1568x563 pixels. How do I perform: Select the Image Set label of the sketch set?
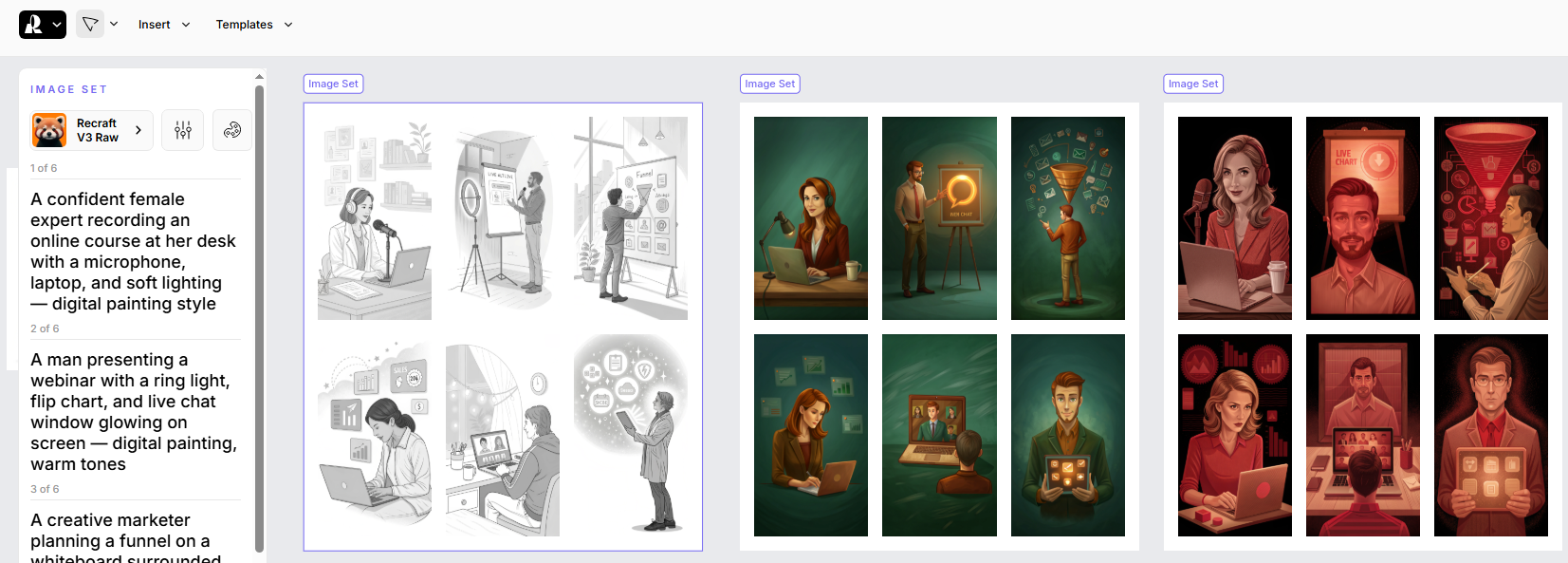333,84
